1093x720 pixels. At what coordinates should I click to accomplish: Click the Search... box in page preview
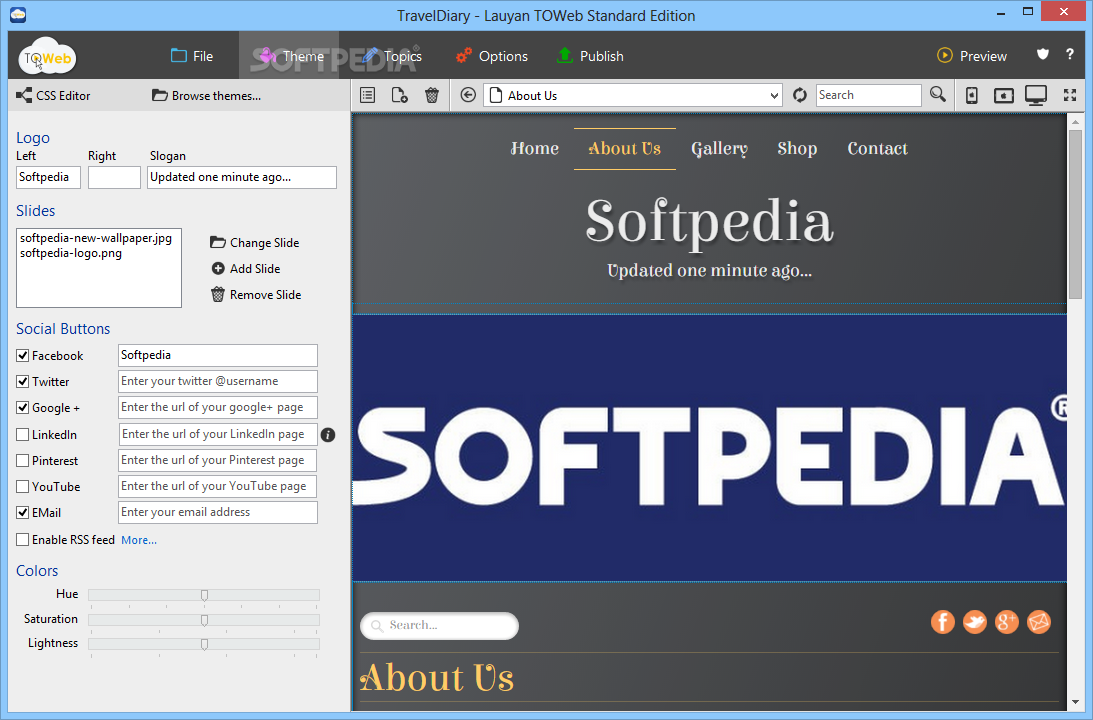pyautogui.click(x=439, y=625)
